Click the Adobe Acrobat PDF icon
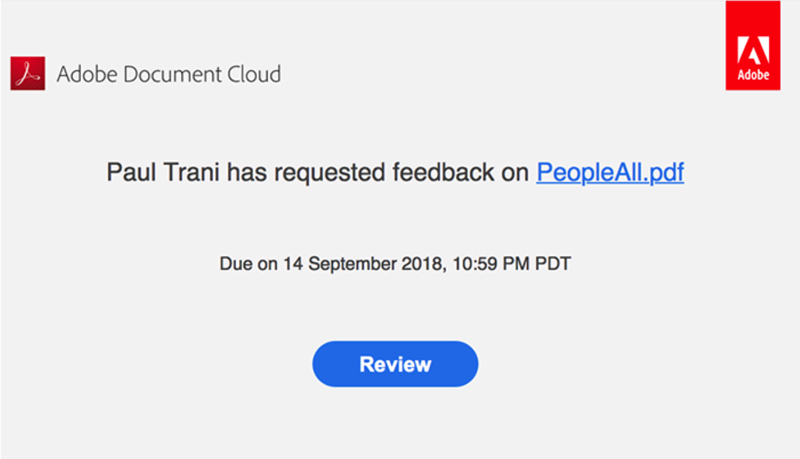 click(28, 74)
